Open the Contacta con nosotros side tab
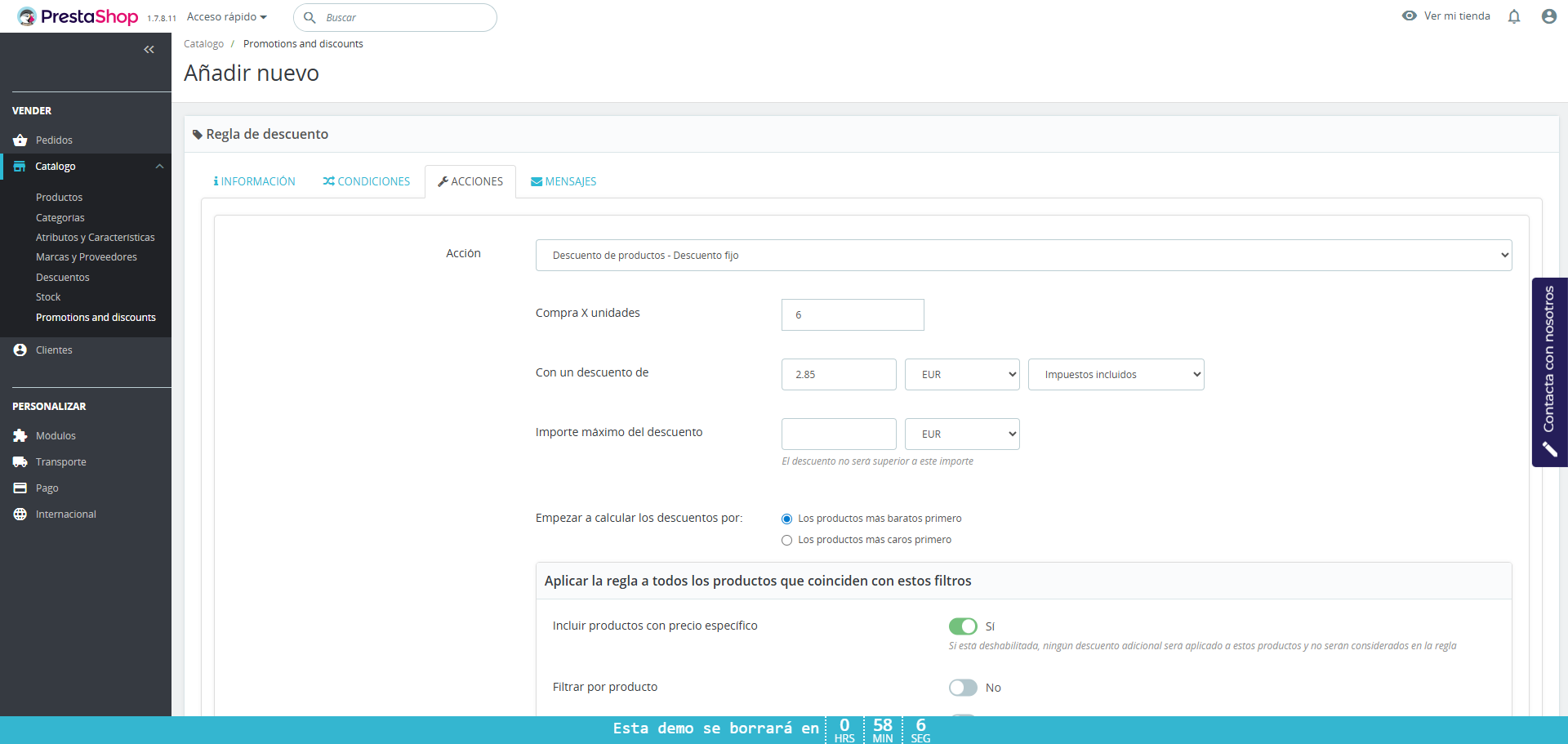The width and height of the screenshot is (1568, 744). pyautogui.click(x=1549, y=372)
